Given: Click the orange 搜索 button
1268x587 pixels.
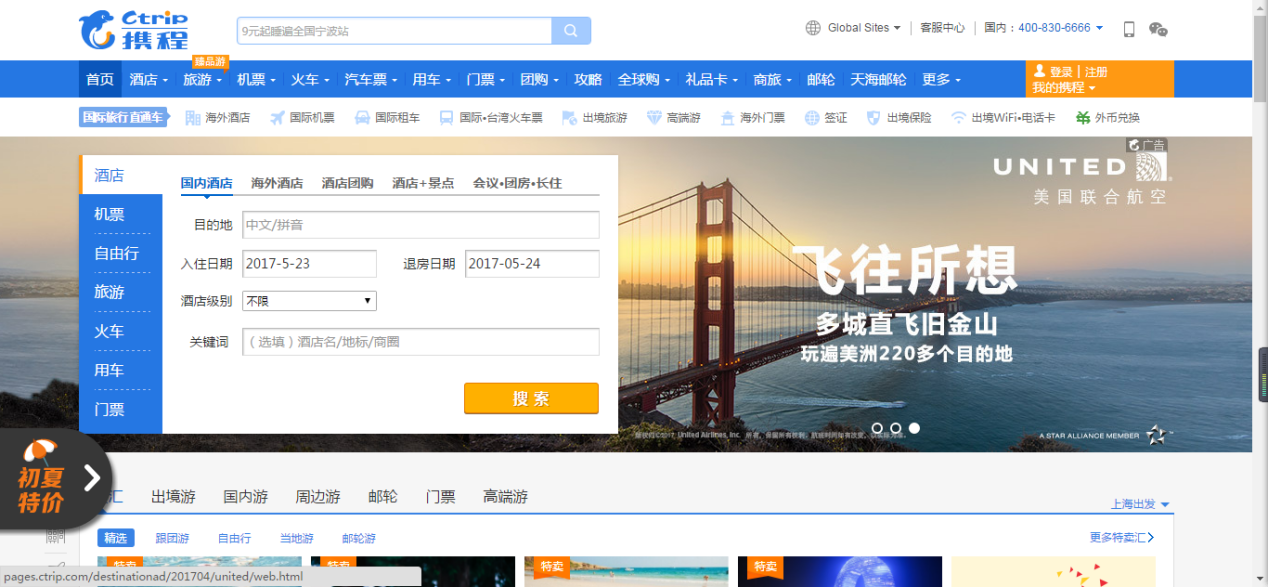Looking at the screenshot, I should pos(531,398).
